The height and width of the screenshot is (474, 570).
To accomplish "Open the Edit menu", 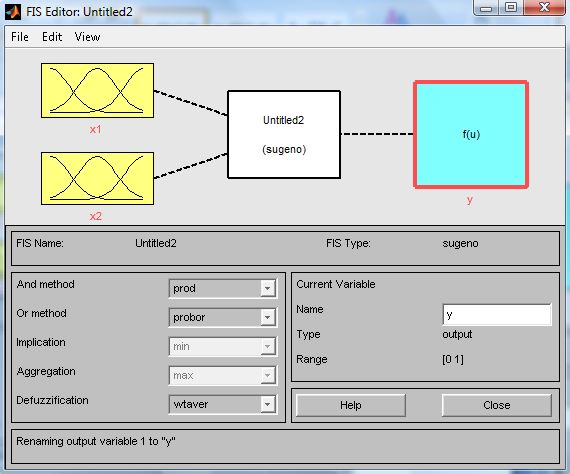I will (x=52, y=37).
